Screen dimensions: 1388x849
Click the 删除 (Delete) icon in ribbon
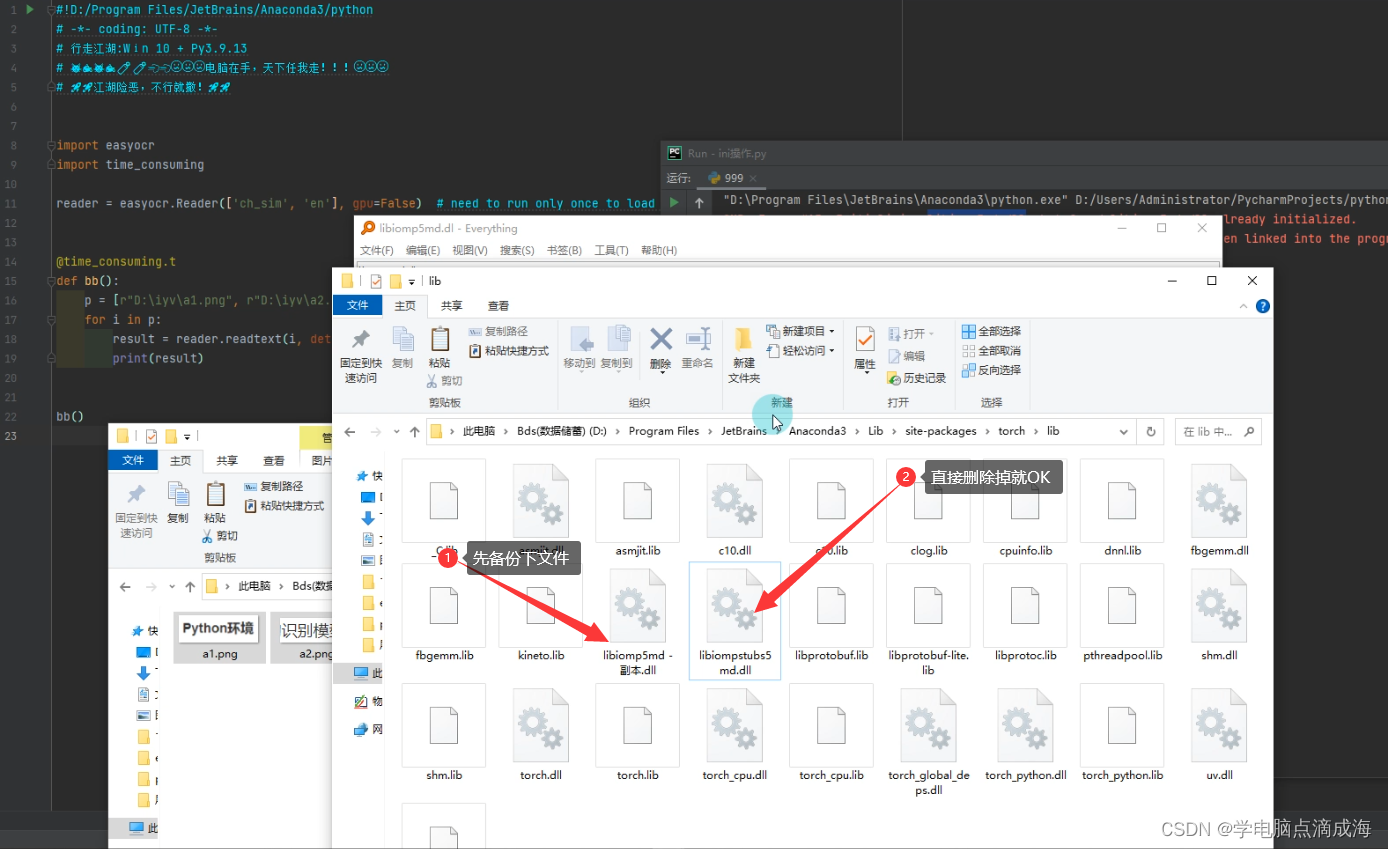(x=660, y=338)
